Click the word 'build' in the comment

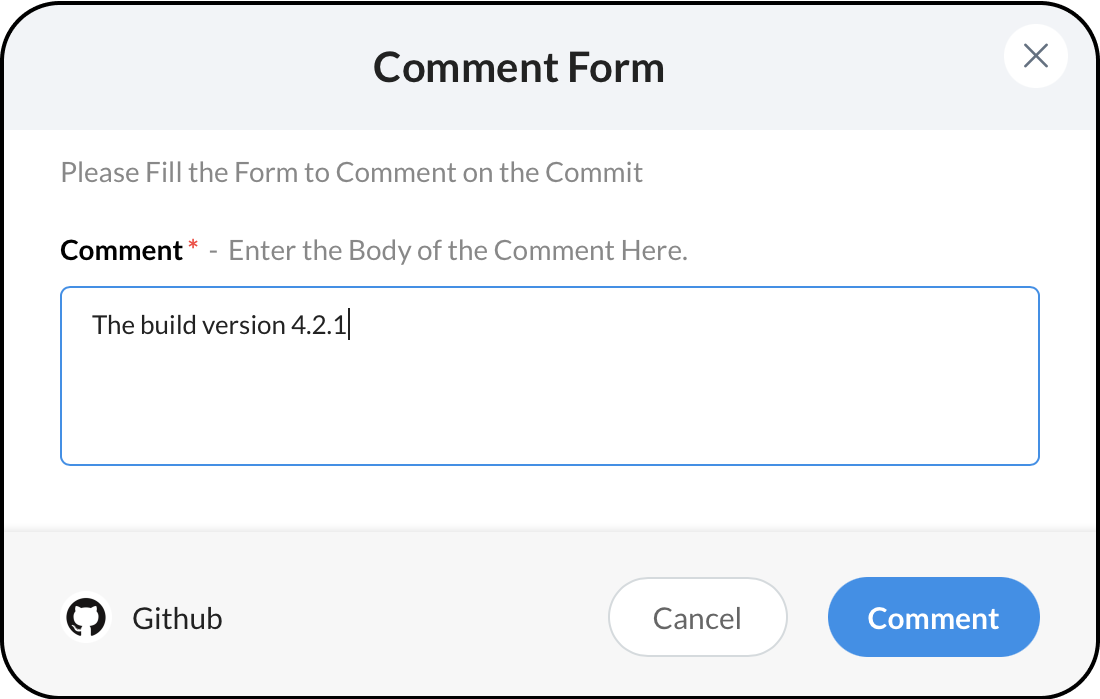click(x=161, y=325)
